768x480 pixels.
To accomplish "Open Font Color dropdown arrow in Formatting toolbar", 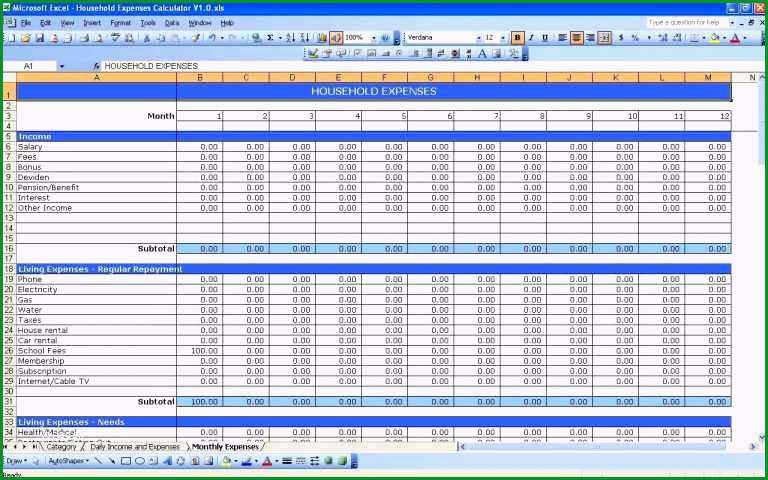I will tap(745, 38).
